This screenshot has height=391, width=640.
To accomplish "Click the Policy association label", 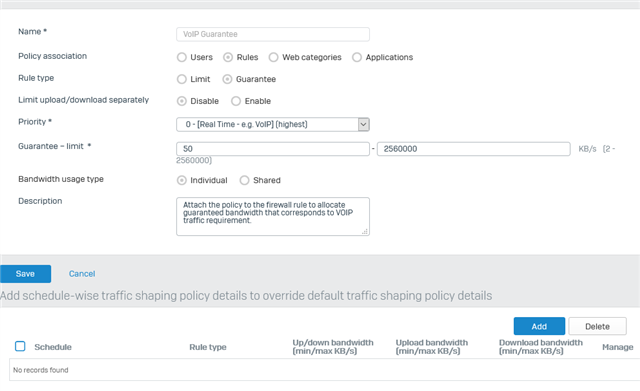I will tap(52, 56).
